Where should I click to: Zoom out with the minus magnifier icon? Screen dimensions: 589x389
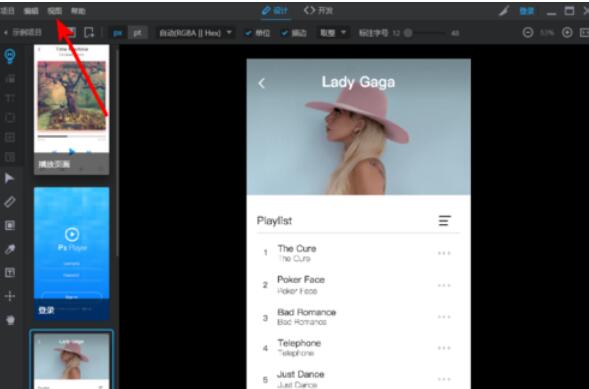528,33
